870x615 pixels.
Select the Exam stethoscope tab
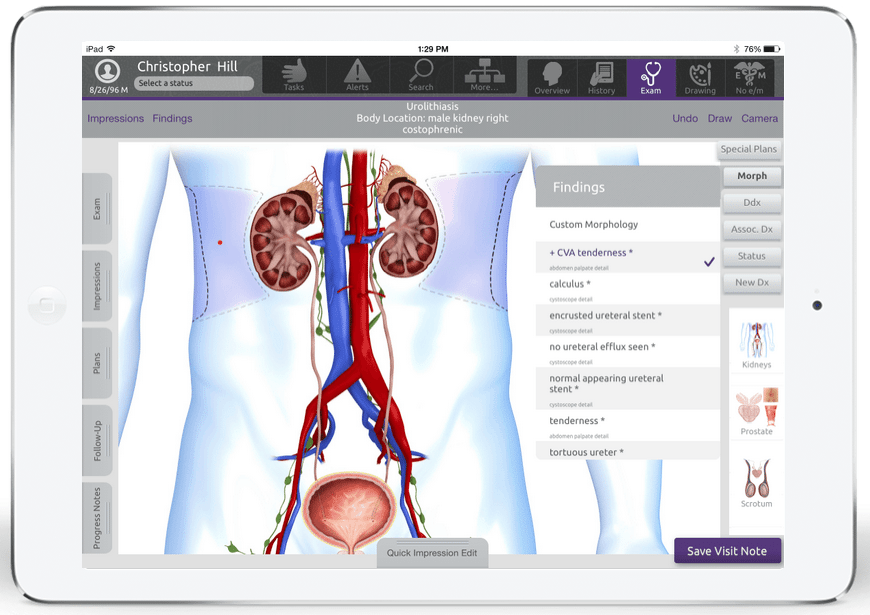coord(651,78)
